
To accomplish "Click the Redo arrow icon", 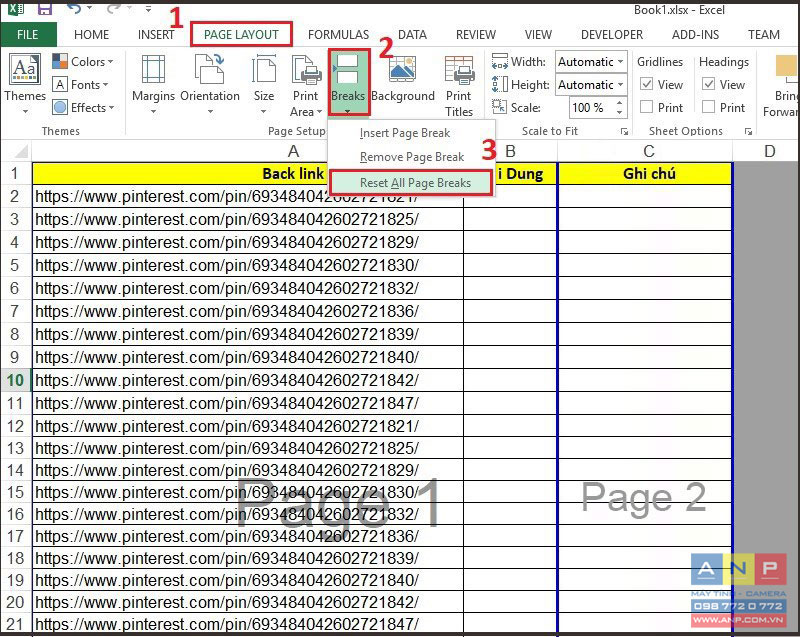I will pyautogui.click(x=114, y=8).
